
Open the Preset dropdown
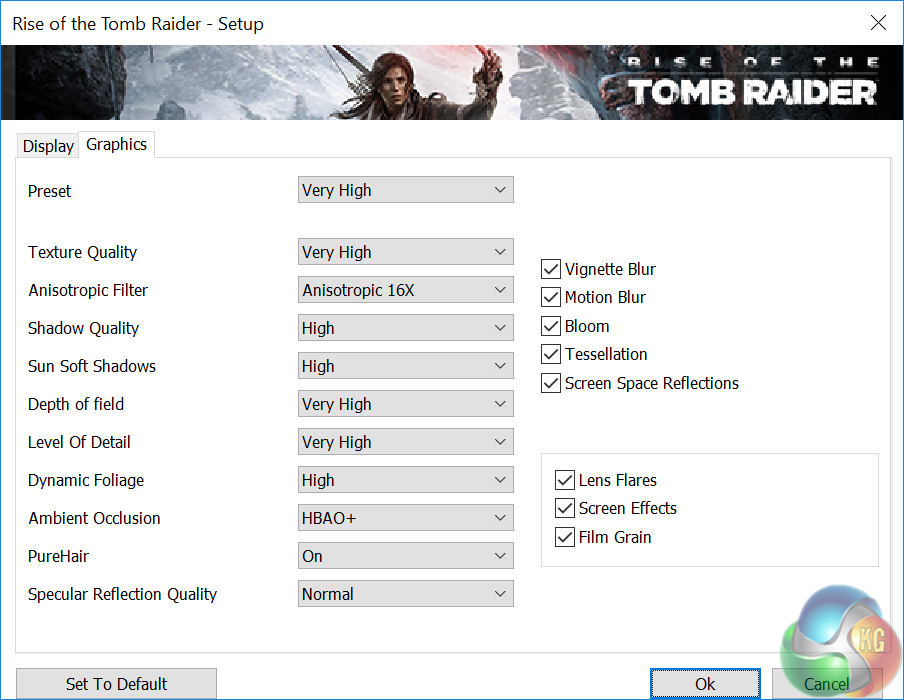click(405, 190)
